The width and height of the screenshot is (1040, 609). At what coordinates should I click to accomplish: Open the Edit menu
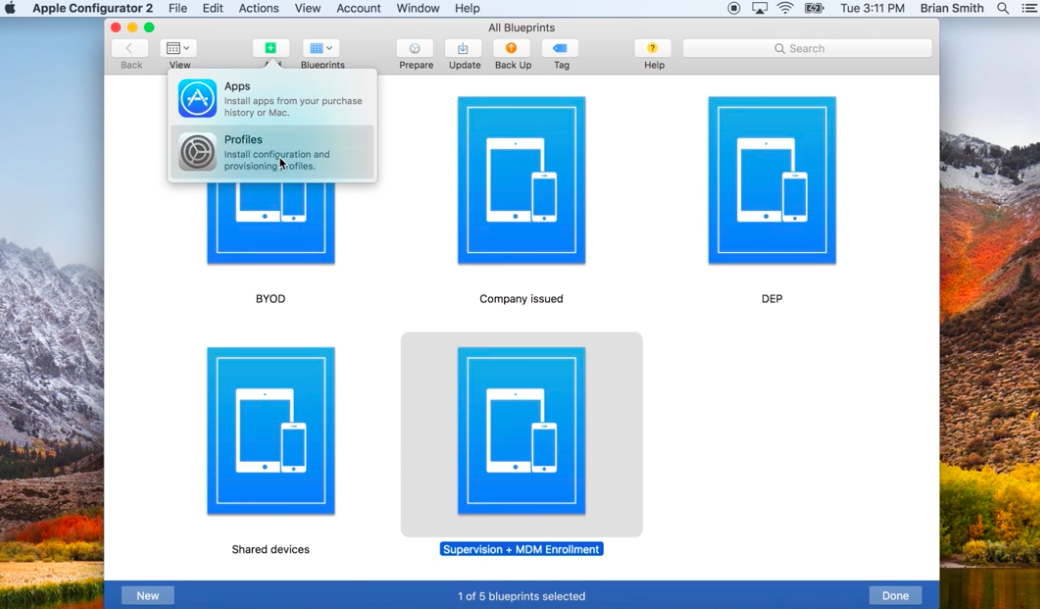(x=212, y=8)
